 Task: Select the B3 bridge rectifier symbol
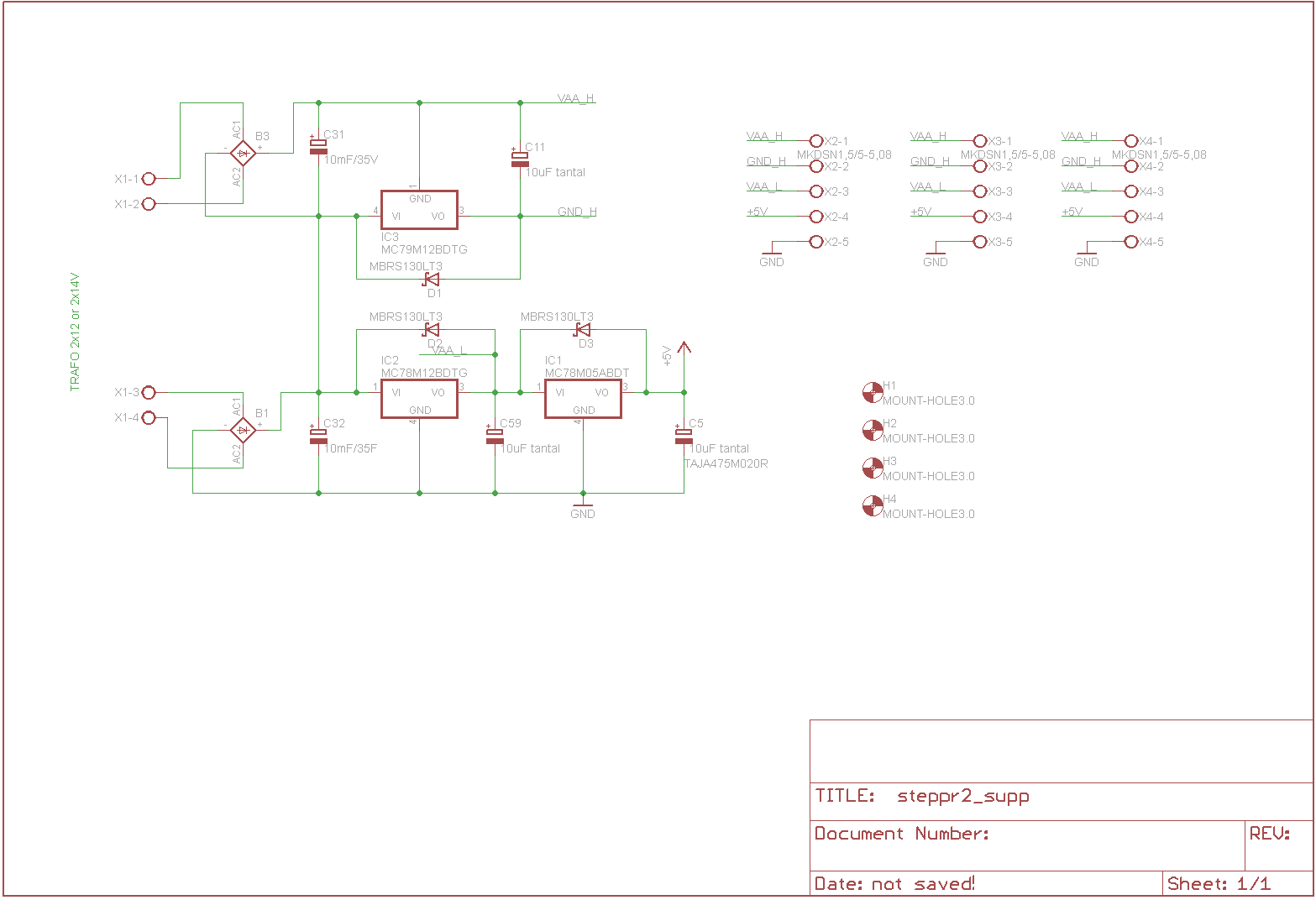click(243, 153)
